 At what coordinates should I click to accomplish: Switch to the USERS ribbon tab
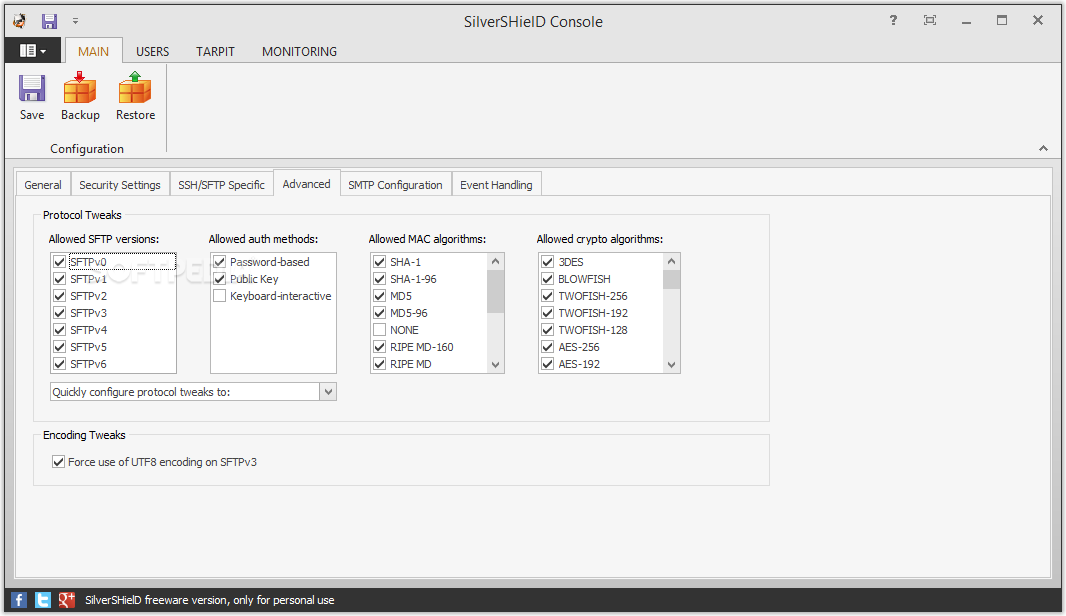point(152,52)
